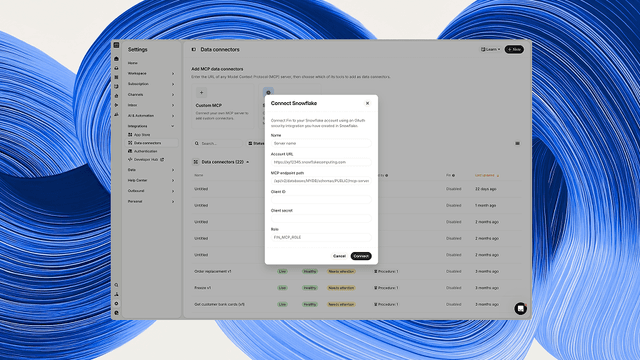The height and width of the screenshot is (360, 640).
Task: Click the grid icon beside Data connectors (22)
Action: pos(196,162)
